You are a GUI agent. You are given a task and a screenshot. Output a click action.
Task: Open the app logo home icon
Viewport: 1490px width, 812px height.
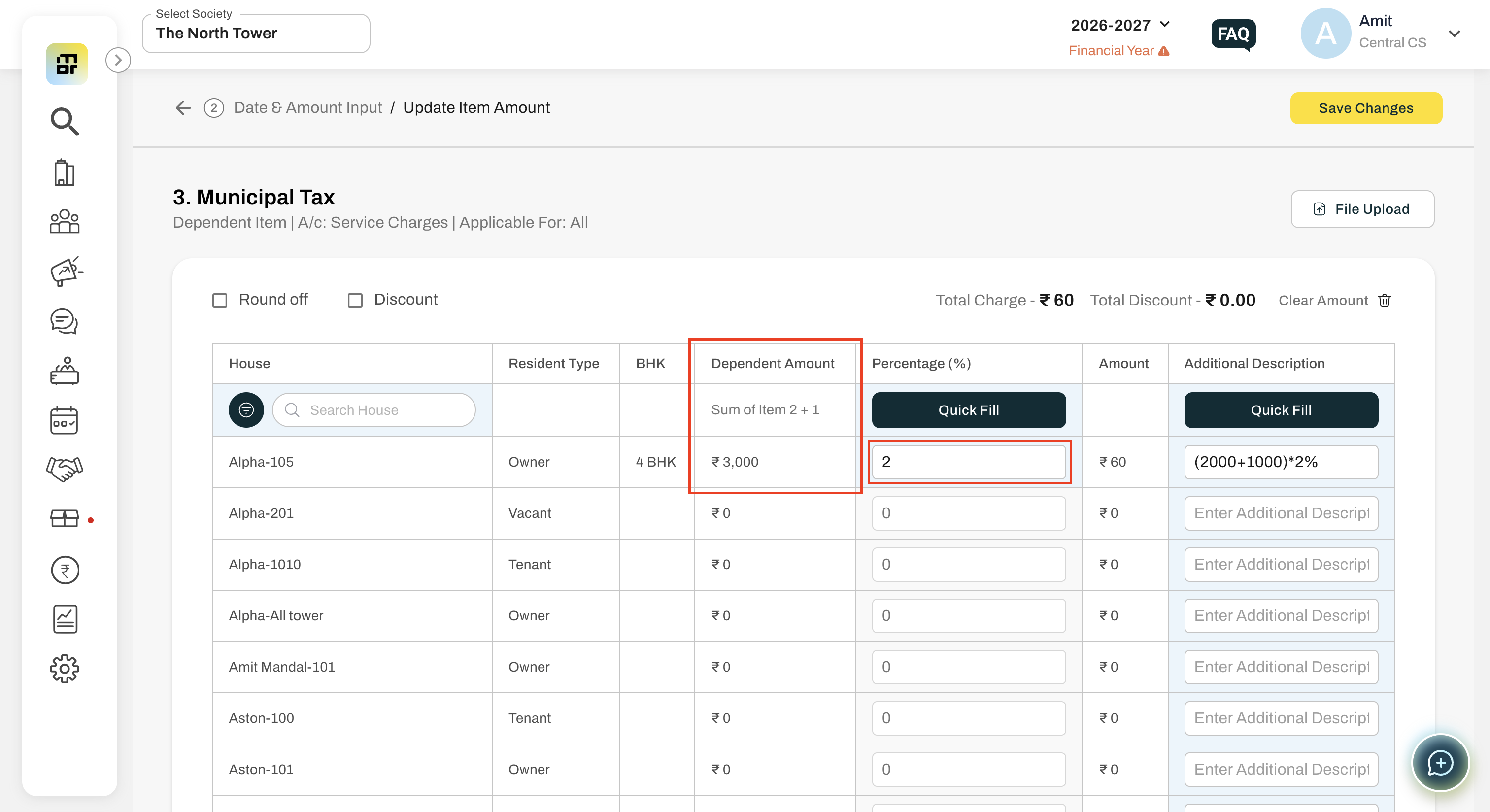(x=67, y=64)
